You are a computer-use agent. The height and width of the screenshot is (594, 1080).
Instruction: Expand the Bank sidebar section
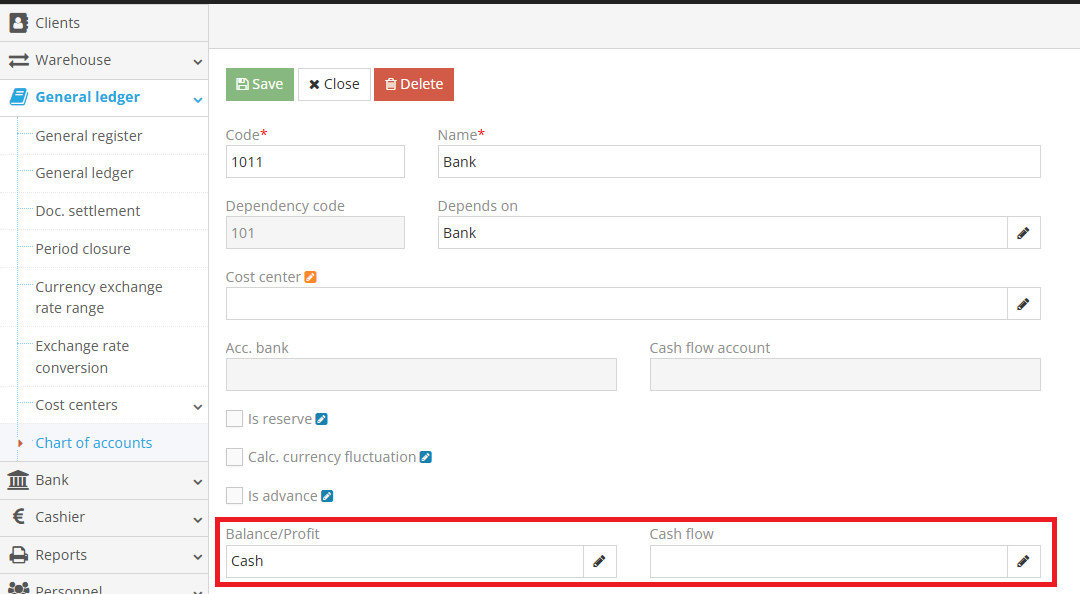coord(104,480)
